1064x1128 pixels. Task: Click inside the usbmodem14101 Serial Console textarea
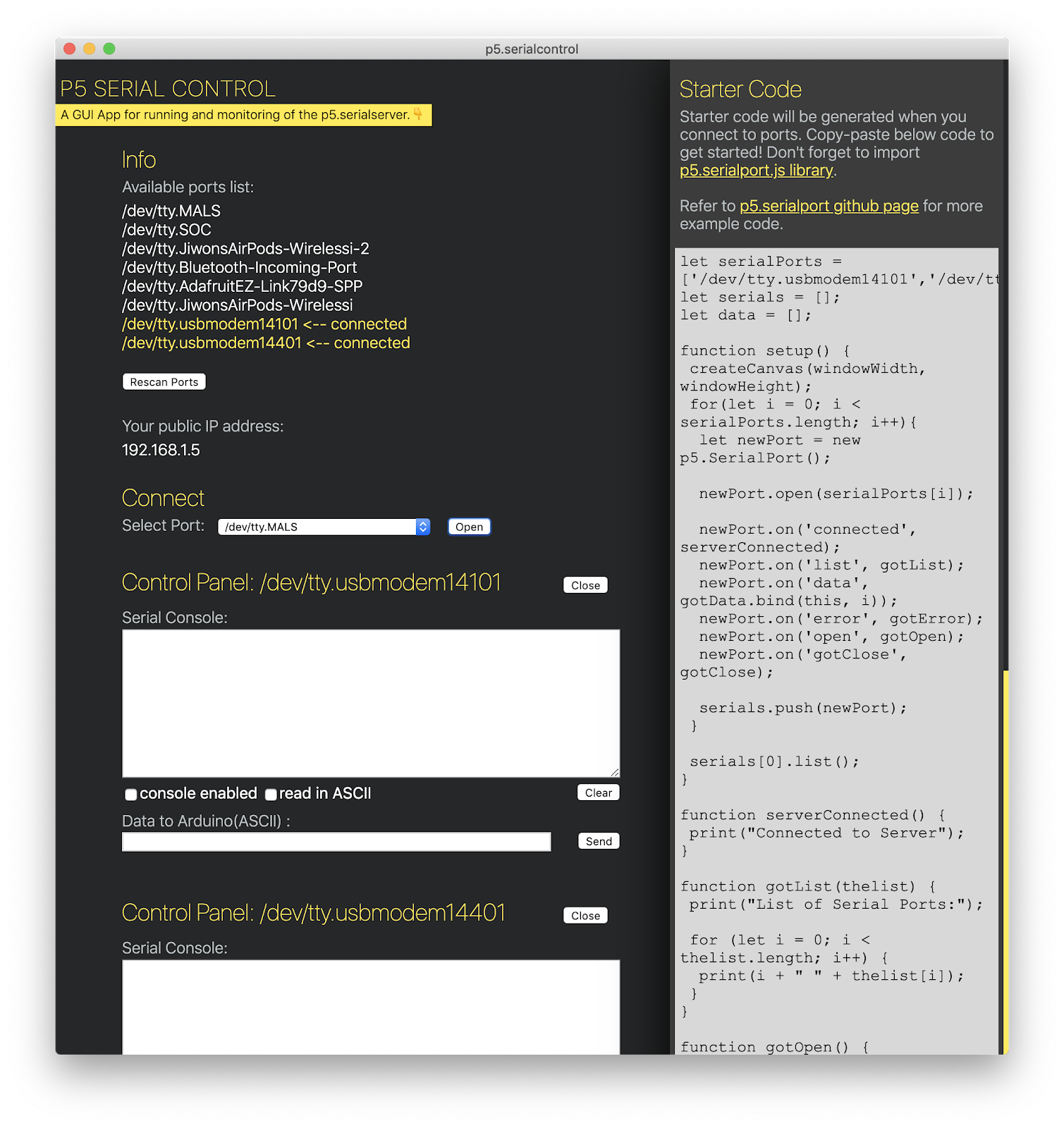[x=371, y=704]
